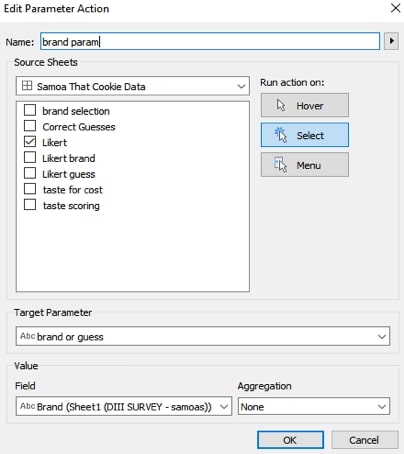Screen dimensions: 404x454
Task: Click the dashboard grid icon in Source Sheets
Action: point(27,86)
